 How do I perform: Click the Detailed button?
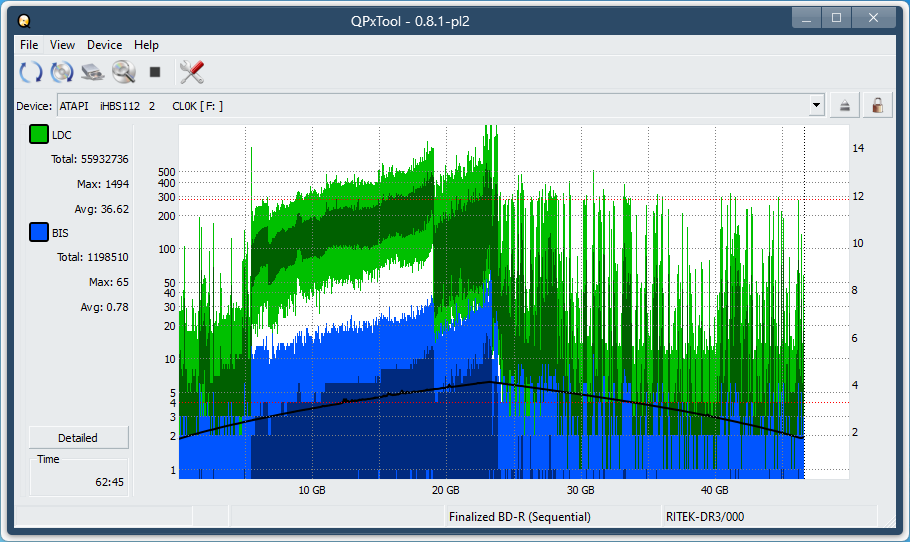(78, 438)
